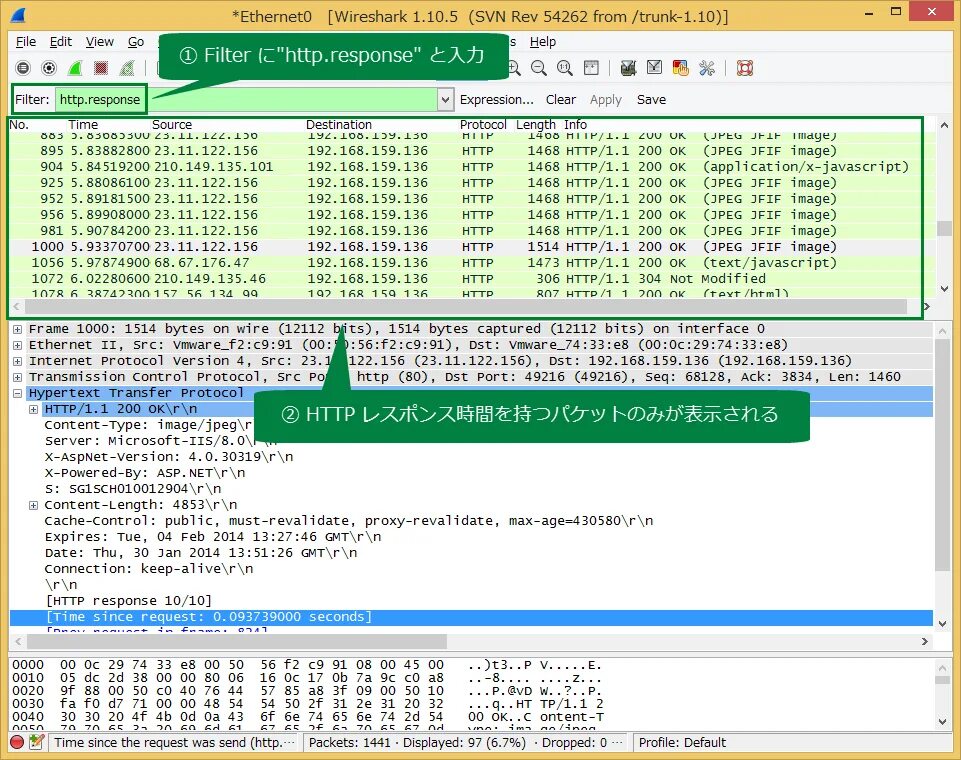
Task: Save the current filter
Action: pyautogui.click(x=651, y=99)
